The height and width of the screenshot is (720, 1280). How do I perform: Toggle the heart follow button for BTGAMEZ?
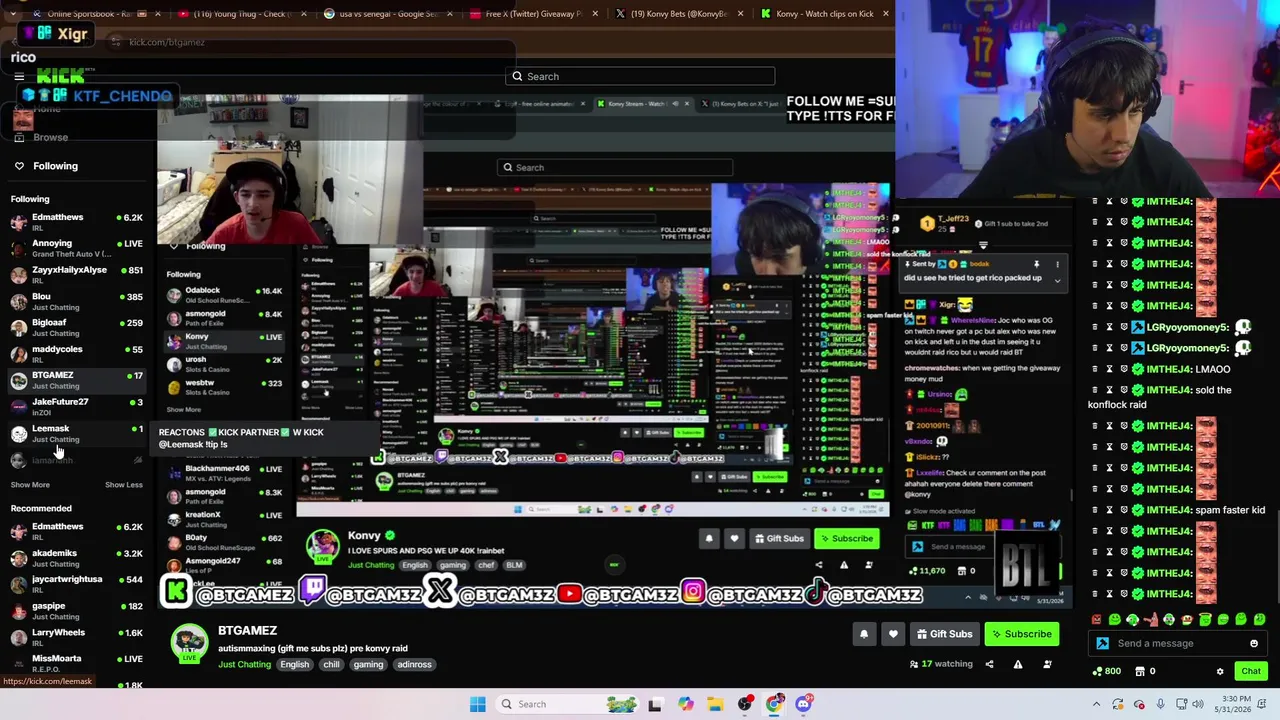click(x=893, y=634)
